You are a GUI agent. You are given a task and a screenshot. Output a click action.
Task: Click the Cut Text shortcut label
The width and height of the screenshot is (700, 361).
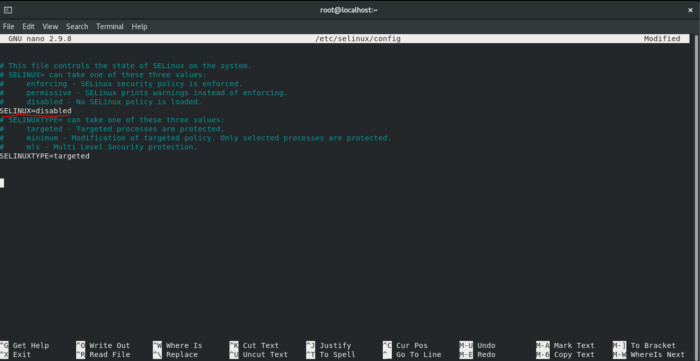[261, 345]
